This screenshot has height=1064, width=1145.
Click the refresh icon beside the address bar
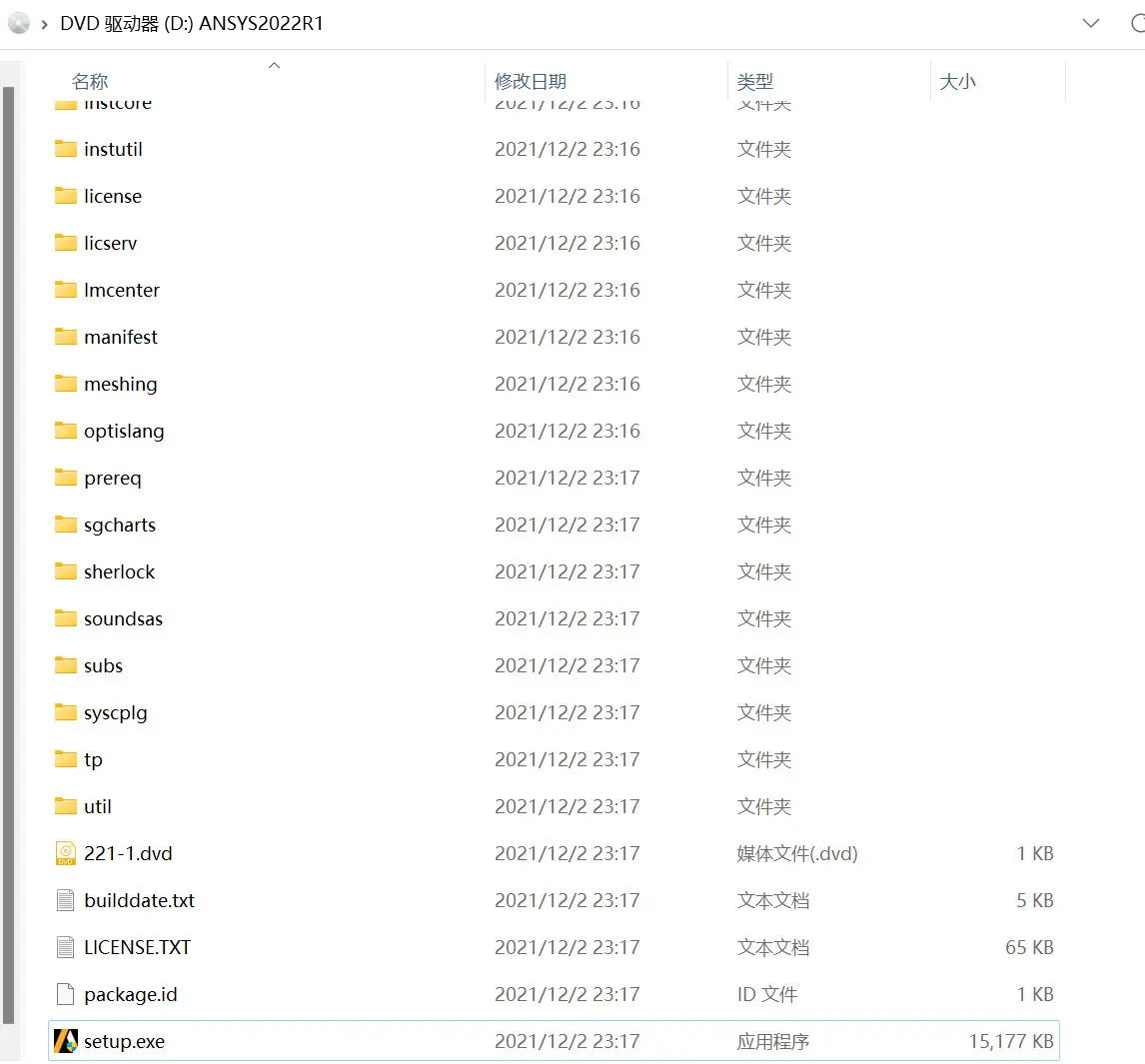(1138, 23)
